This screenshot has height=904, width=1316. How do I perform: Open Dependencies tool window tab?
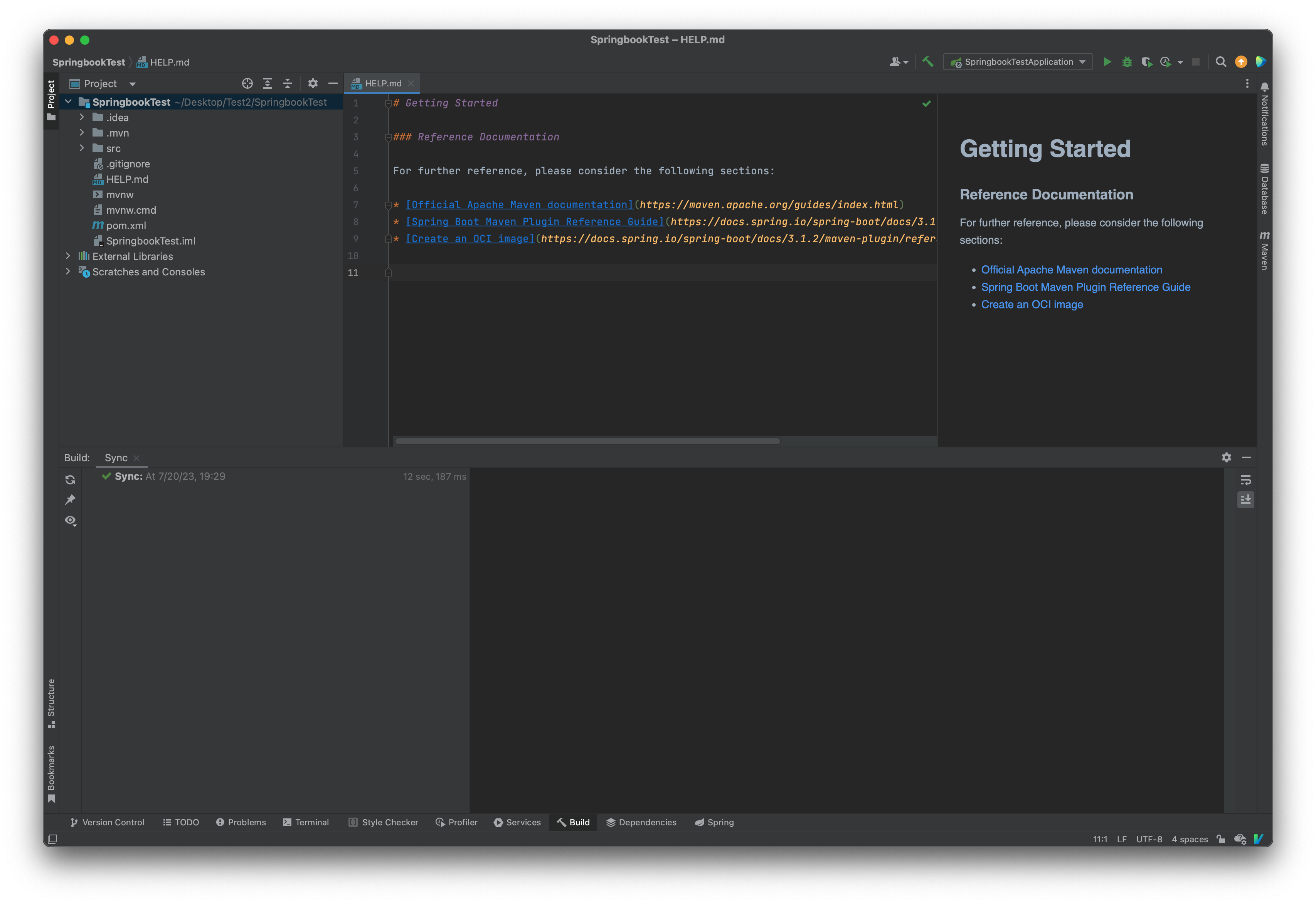point(641,822)
